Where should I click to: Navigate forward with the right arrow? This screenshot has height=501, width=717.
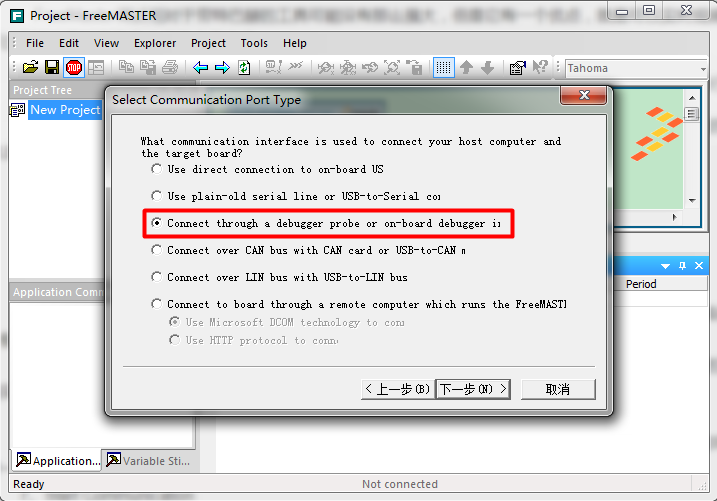tap(222, 68)
